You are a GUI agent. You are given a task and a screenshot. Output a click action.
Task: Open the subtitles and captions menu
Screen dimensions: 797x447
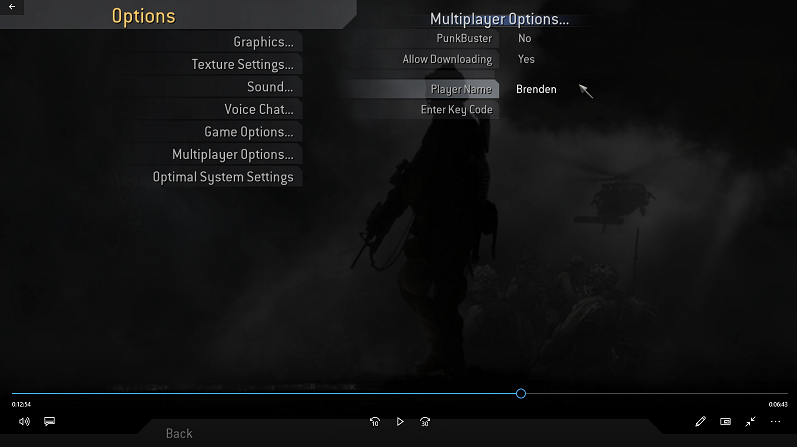(x=49, y=421)
